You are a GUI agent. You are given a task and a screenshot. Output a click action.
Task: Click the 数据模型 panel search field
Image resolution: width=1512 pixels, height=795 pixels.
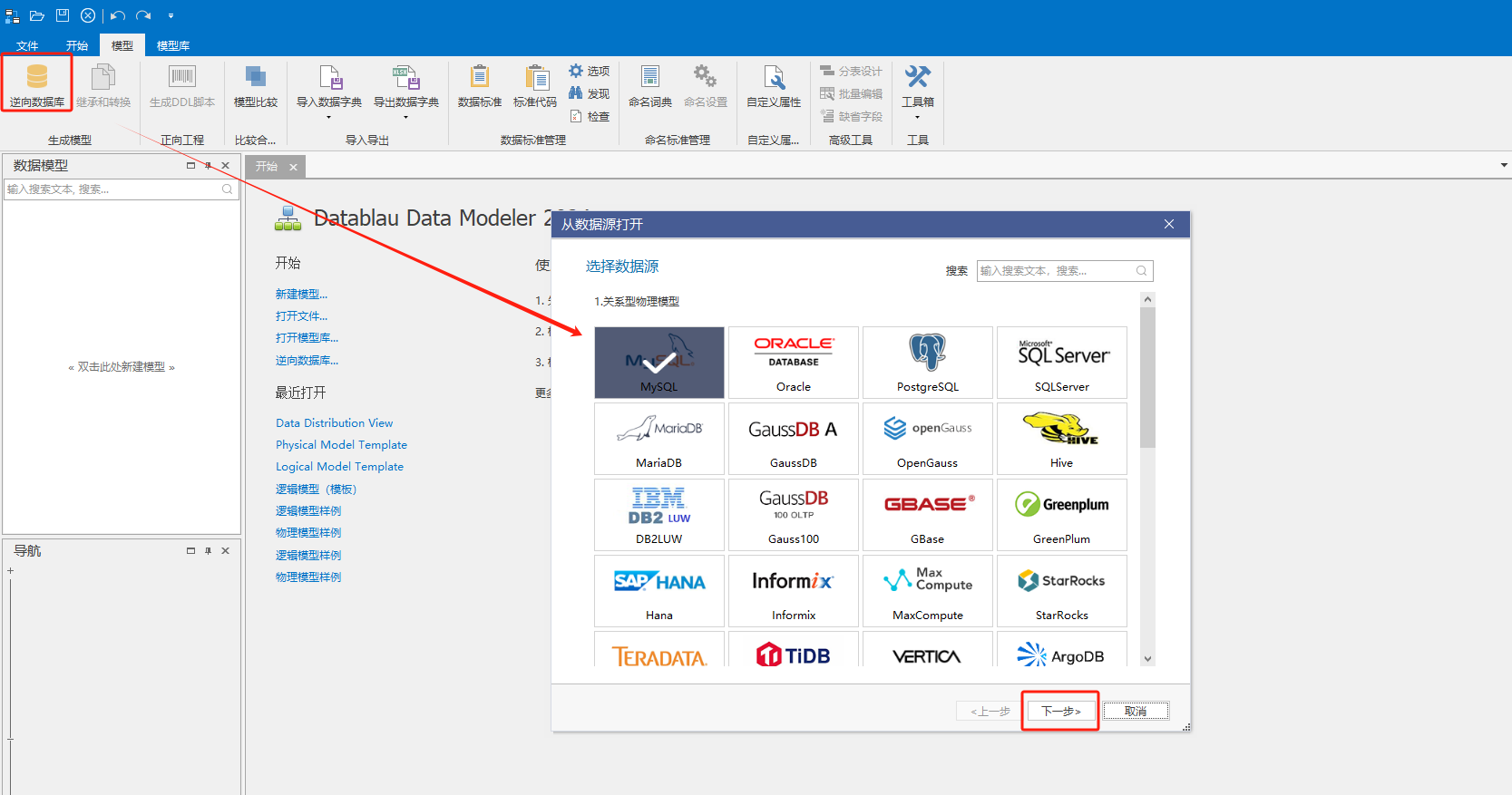point(121,189)
